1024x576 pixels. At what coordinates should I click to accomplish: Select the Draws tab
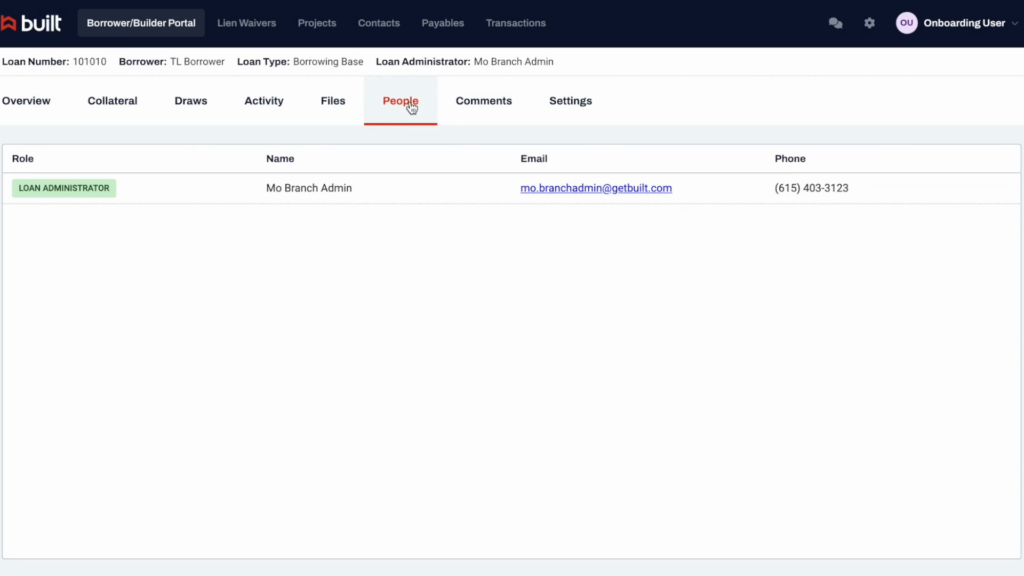pyautogui.click(x=190, y=100)
